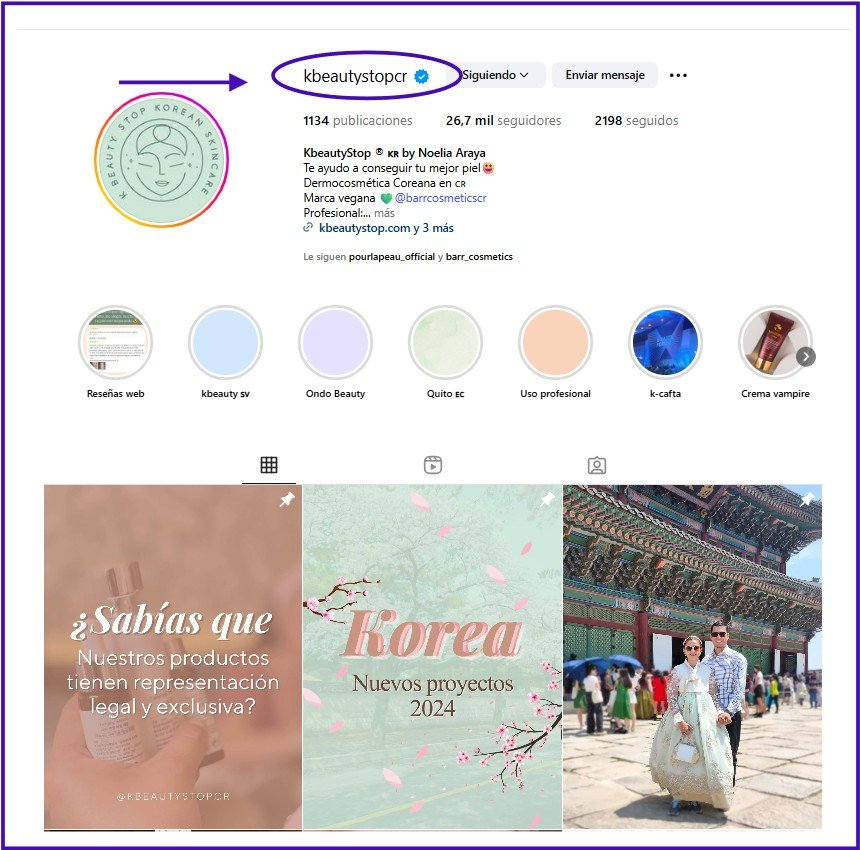Open the k-cafta story highlight
860x850 pixels.
[665, 342]
